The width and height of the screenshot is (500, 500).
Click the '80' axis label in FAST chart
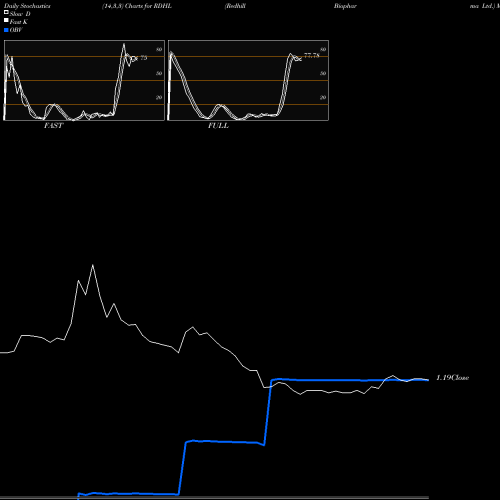(159, 49)
